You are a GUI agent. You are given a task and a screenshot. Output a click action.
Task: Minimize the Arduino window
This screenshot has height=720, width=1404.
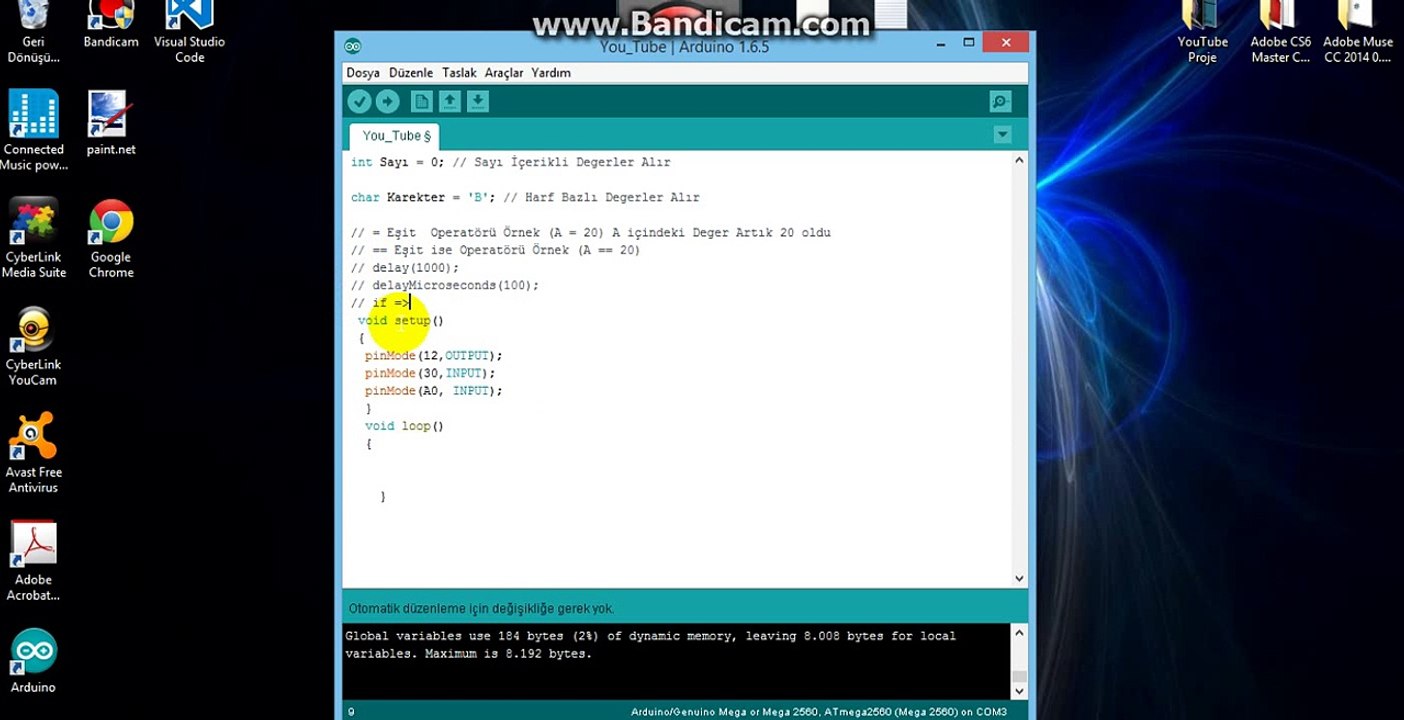[942, 43]
